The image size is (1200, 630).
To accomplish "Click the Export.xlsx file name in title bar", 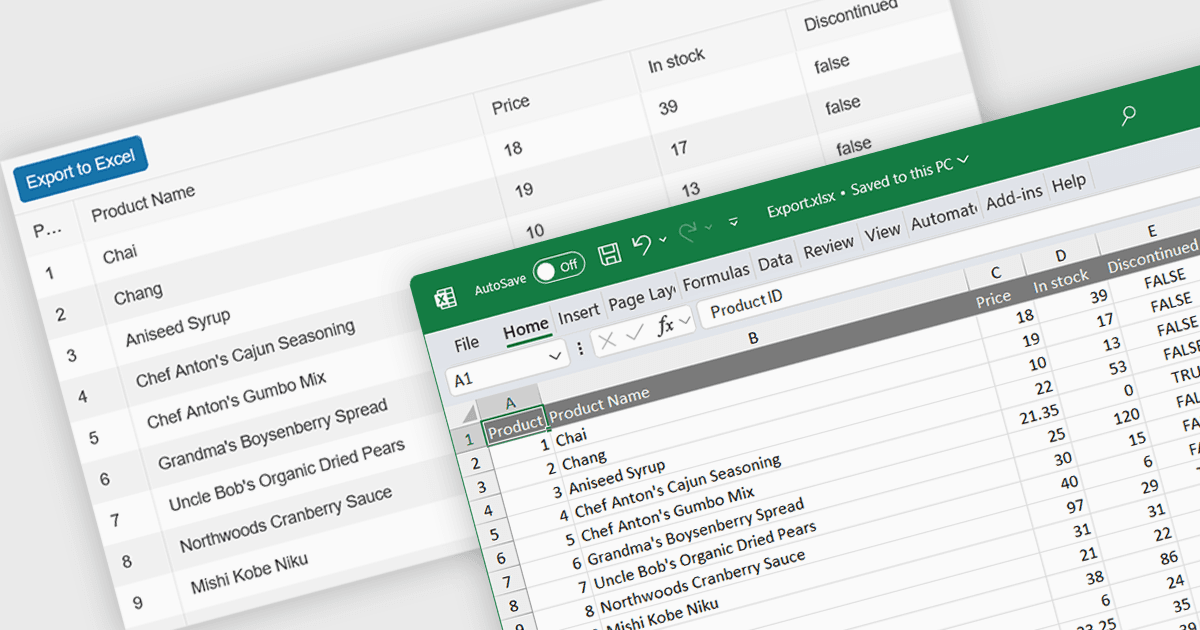I will coord(801,205).
